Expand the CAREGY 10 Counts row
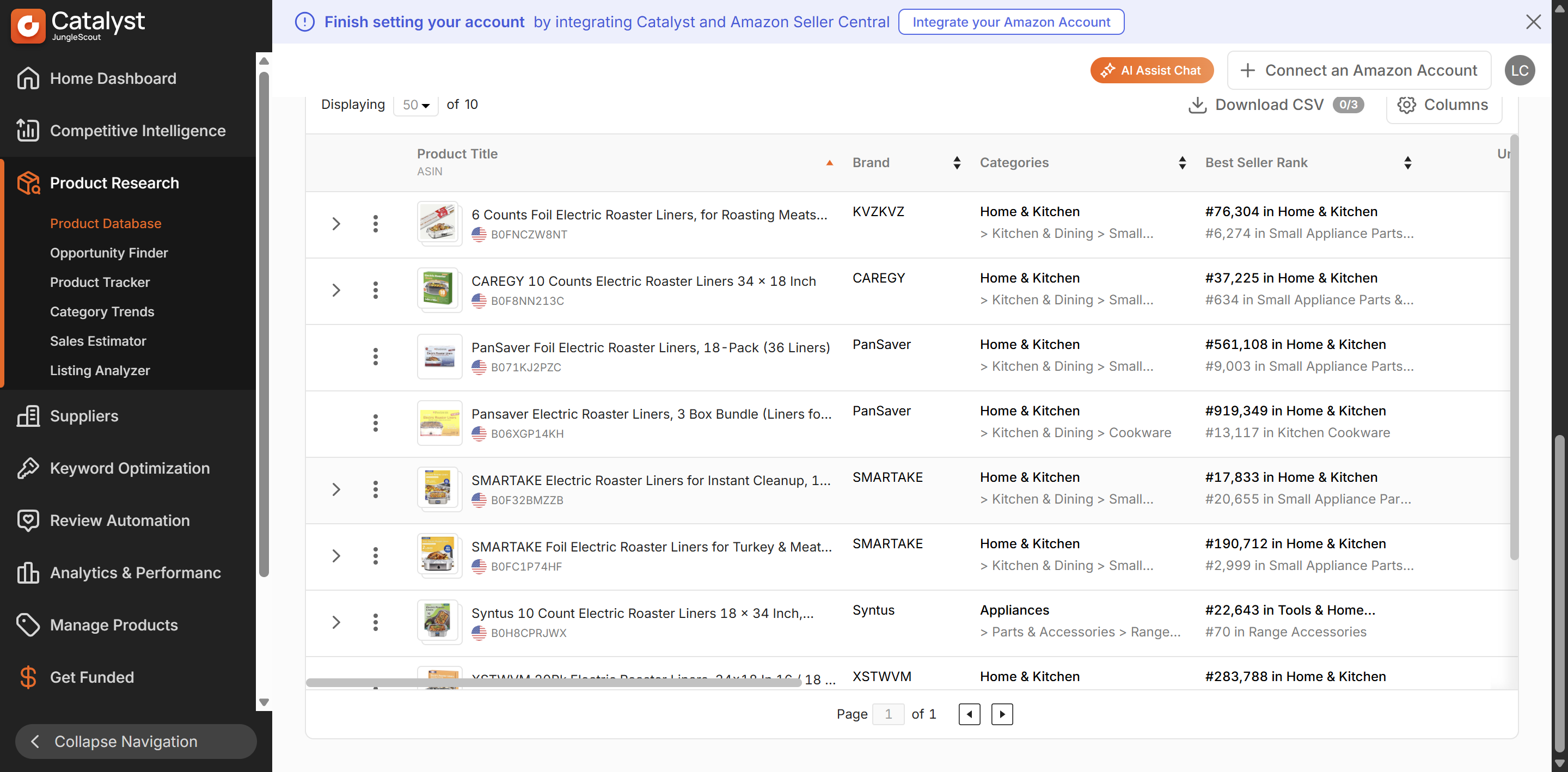Image resolution: width=1568 pixels, height=772 pixels. (336, 290)
